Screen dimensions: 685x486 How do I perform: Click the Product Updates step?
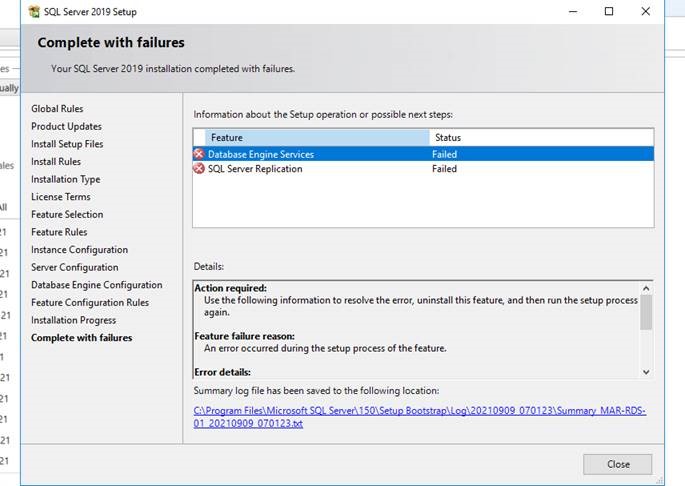click(x=66, y=126)
